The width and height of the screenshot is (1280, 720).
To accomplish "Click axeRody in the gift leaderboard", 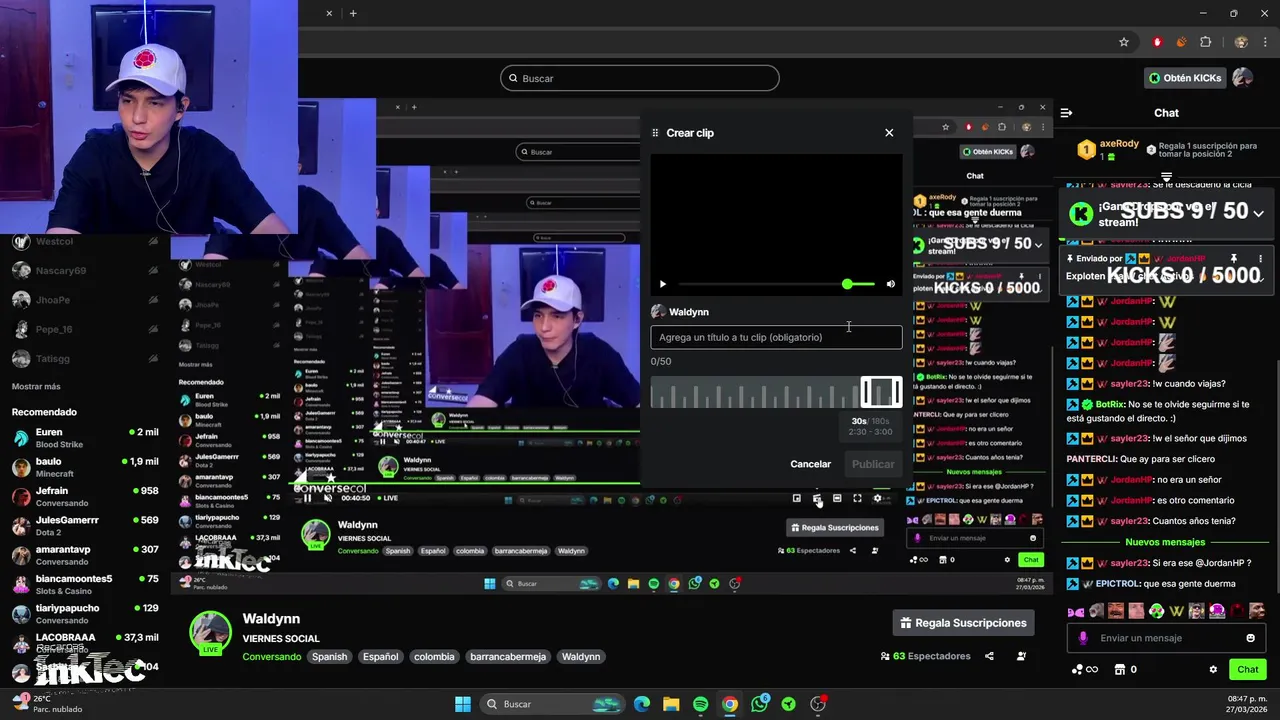I will coord(1119,144).
